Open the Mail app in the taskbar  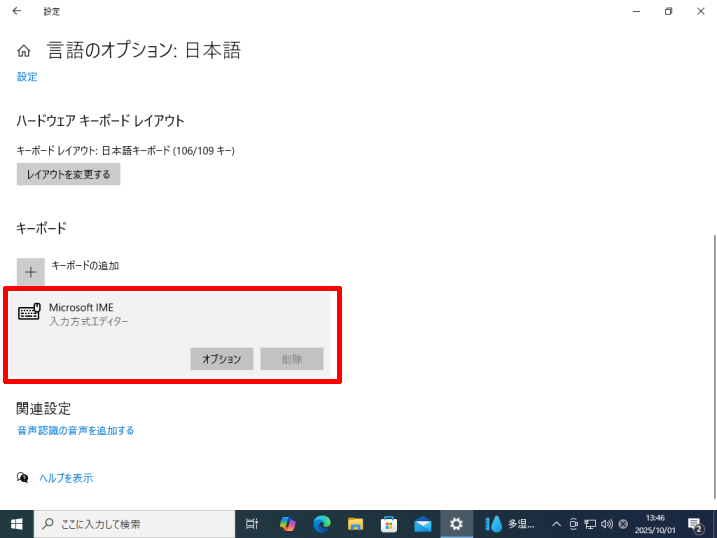(x=422, y=523)
